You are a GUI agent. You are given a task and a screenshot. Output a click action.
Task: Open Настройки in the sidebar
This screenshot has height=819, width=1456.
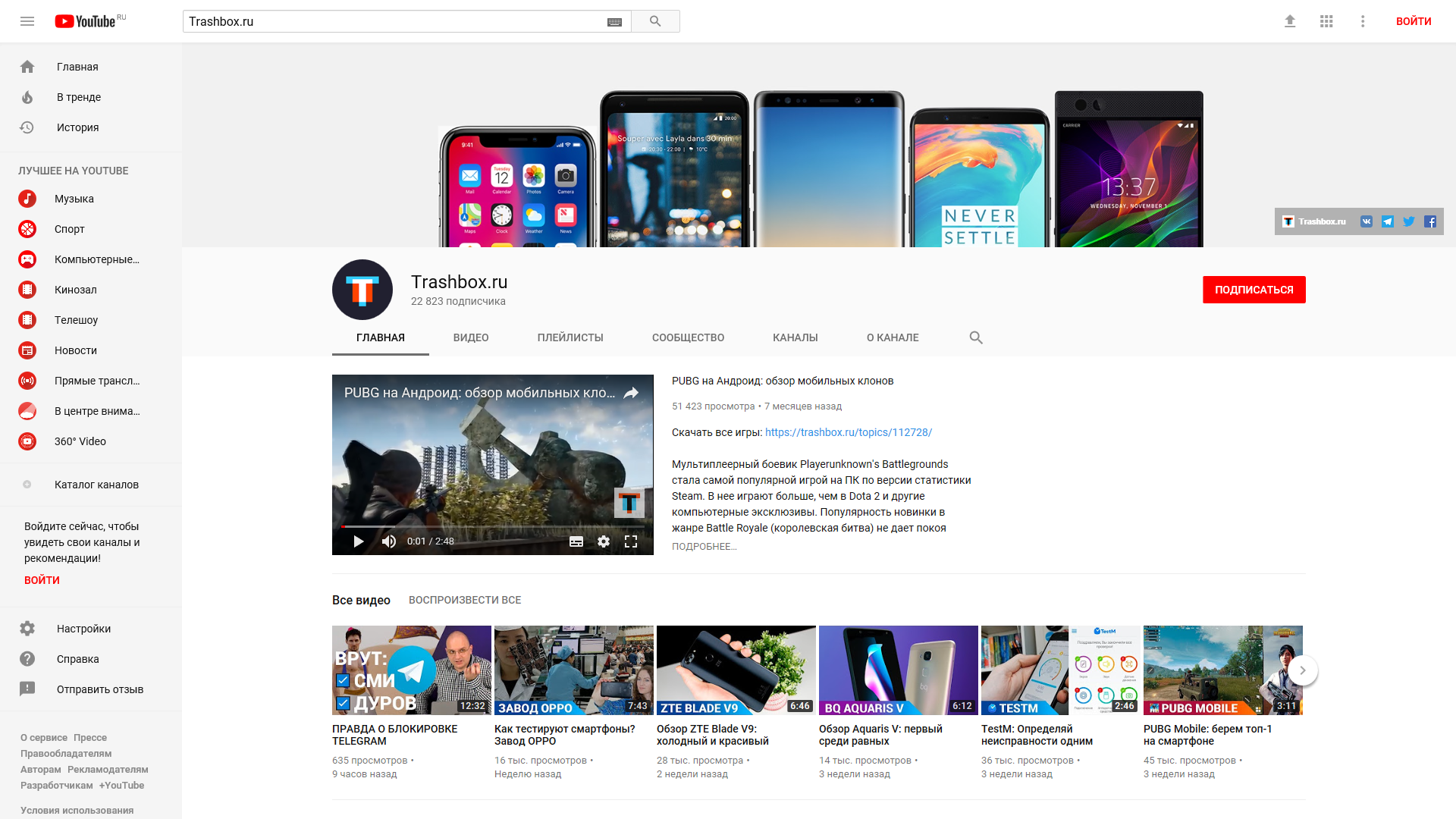point(91,629)
